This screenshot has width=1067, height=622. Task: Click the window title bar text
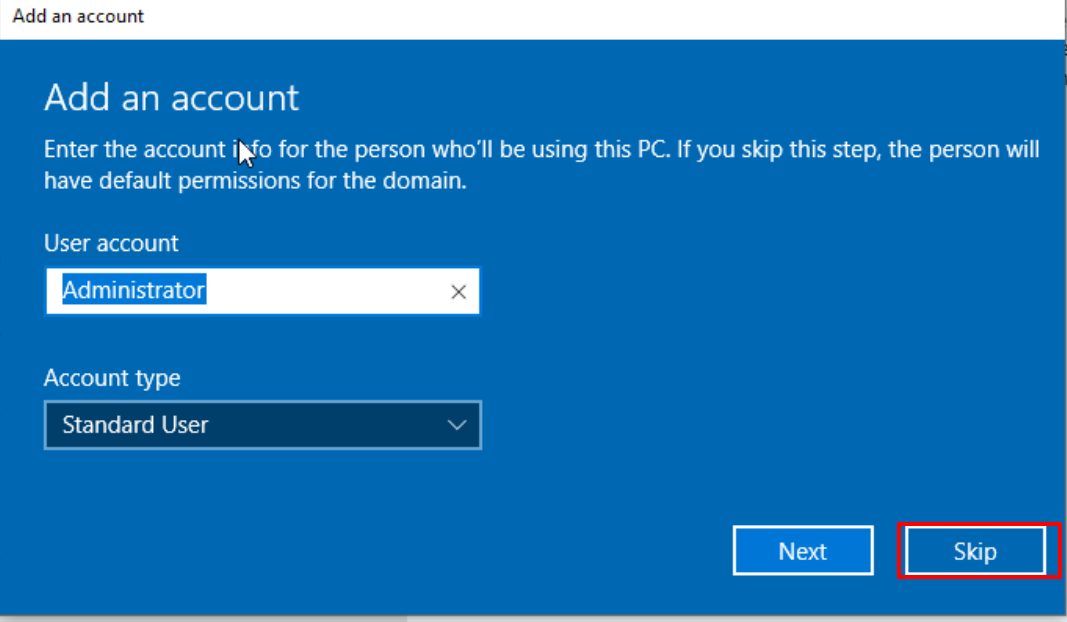[78, 16]
